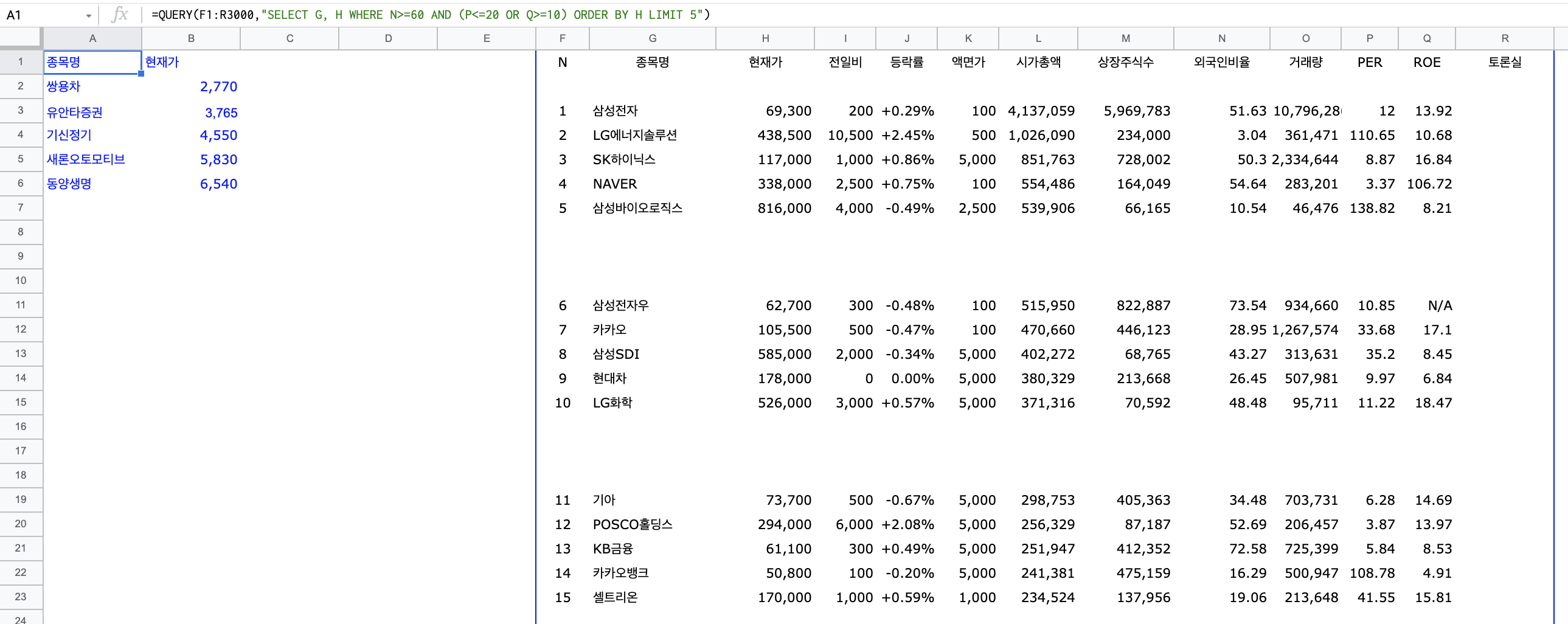This screenshot has width=1568, height=624.
Task: Click cell A1 with 종목명
Action: pyautogui.click(x=92, y=62)
